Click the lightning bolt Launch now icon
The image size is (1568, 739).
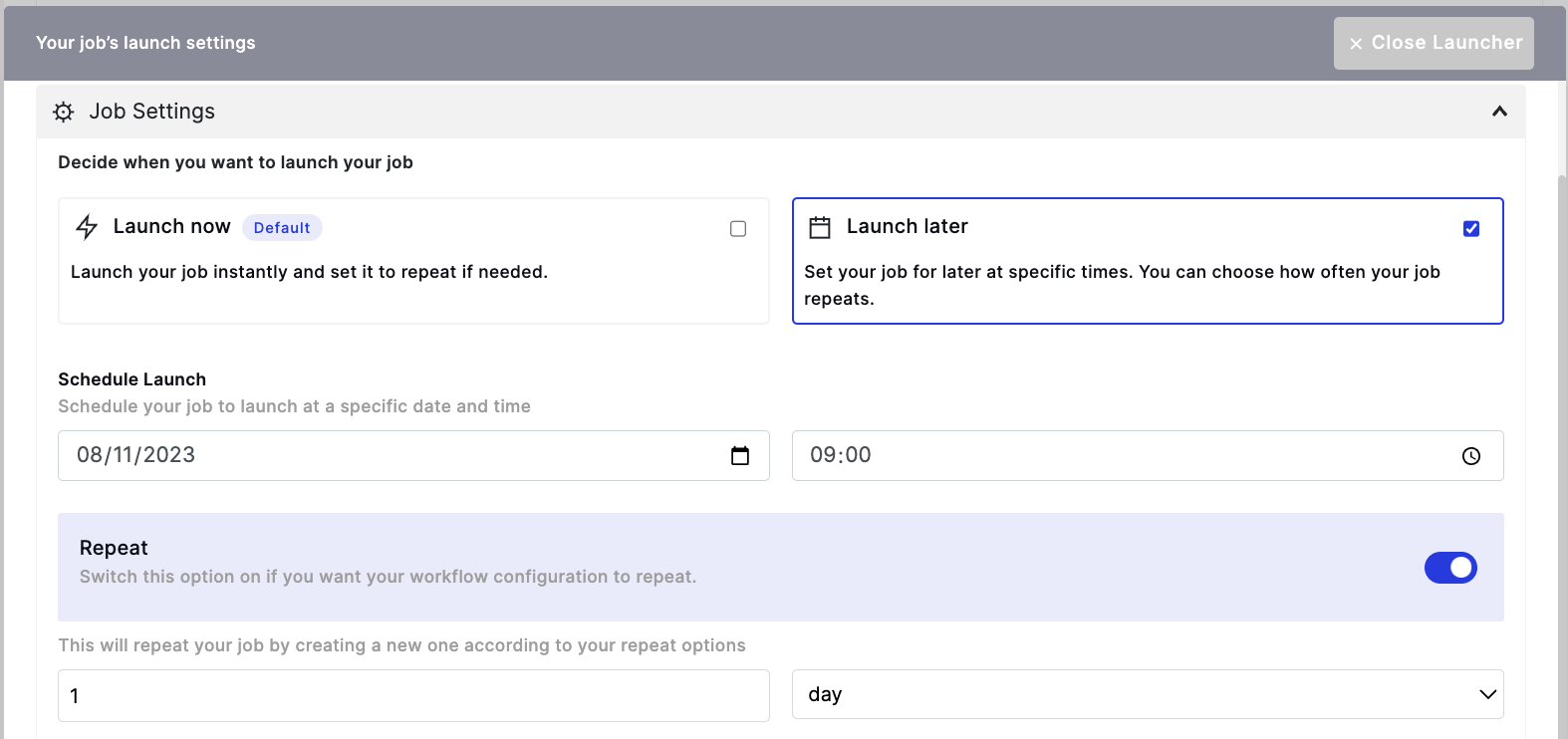click(x=87, y=227)
